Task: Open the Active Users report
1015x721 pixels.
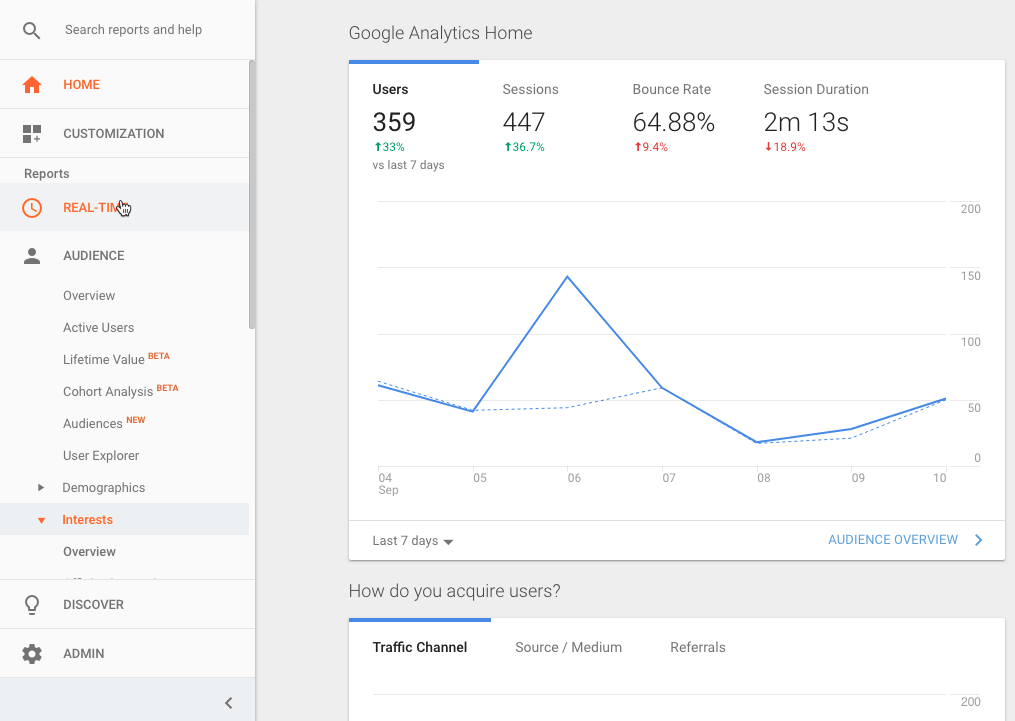Action: [x=98, y=327]
